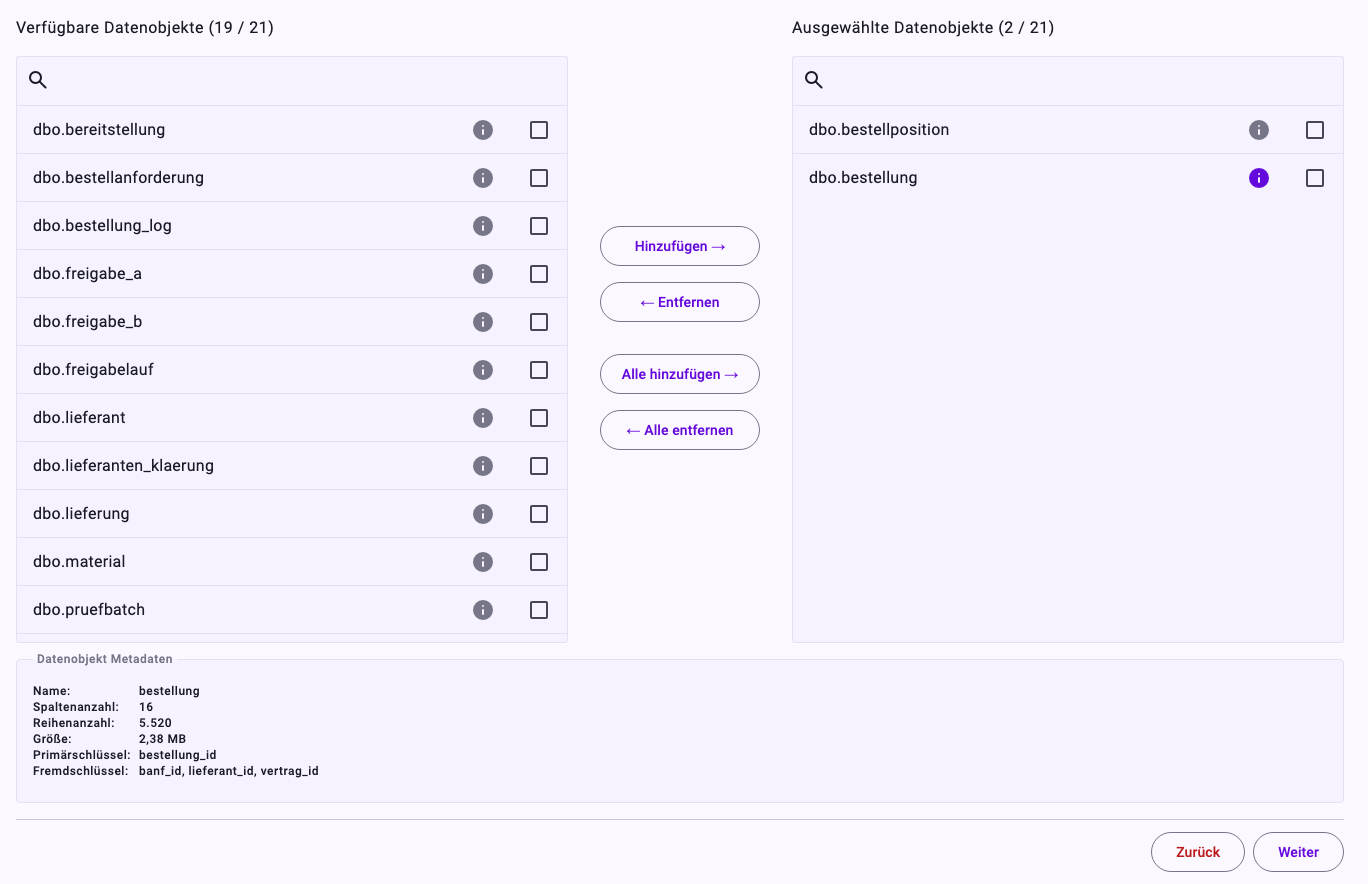Viewport: 1368px width, 884px height.
Task: Check the dbo.material checkbox
Action: pyautogui.click(x=539, y=562)
